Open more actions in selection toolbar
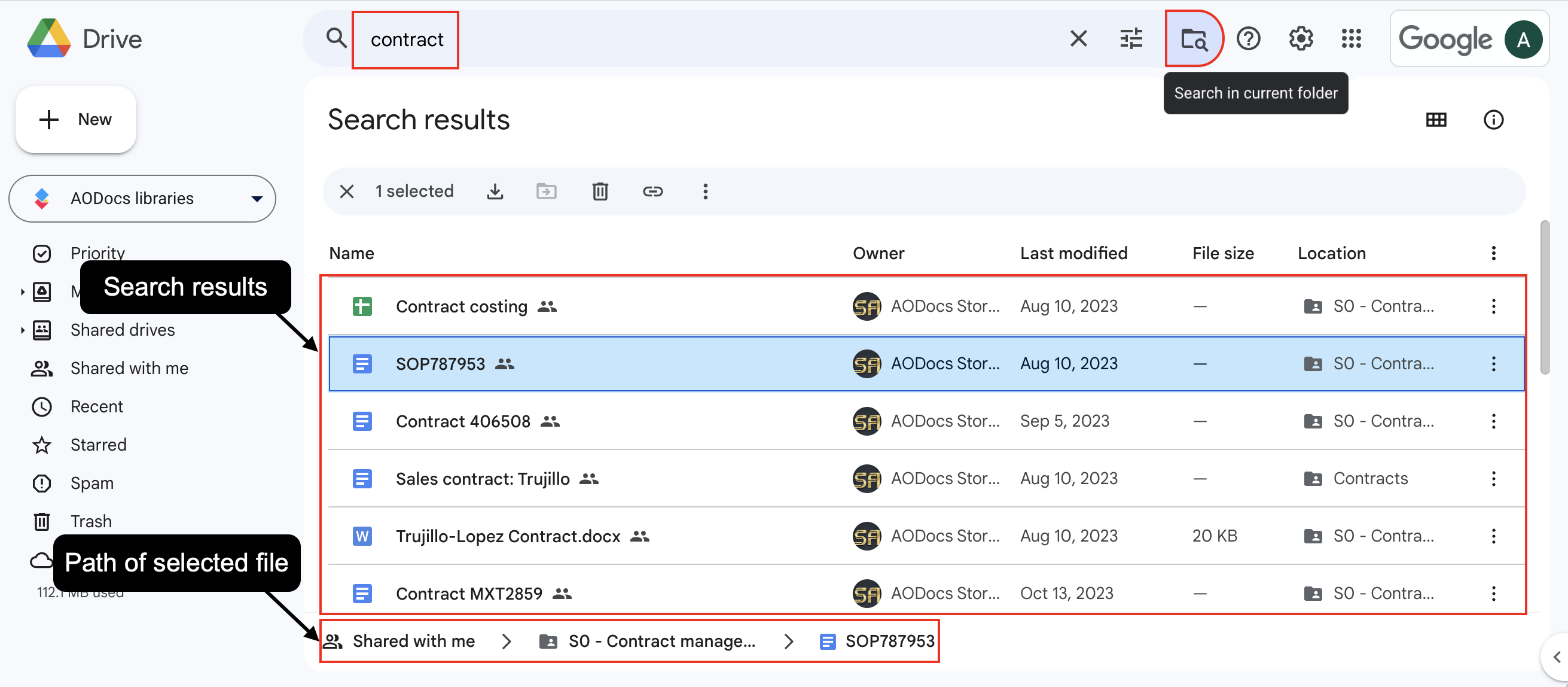This screenshot has height=687, width=1568. click(x=705, y=191)
